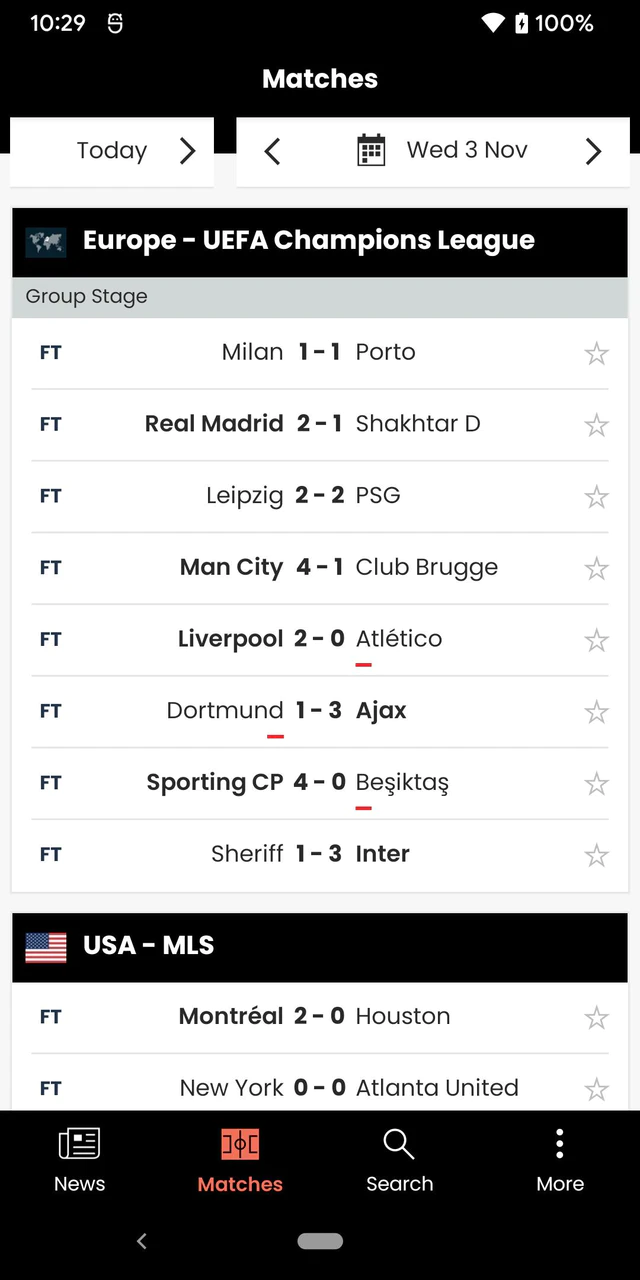640x1280 pixels.
Task: Favorite the Sheriff vs Inter match
Action: point(596,855)
